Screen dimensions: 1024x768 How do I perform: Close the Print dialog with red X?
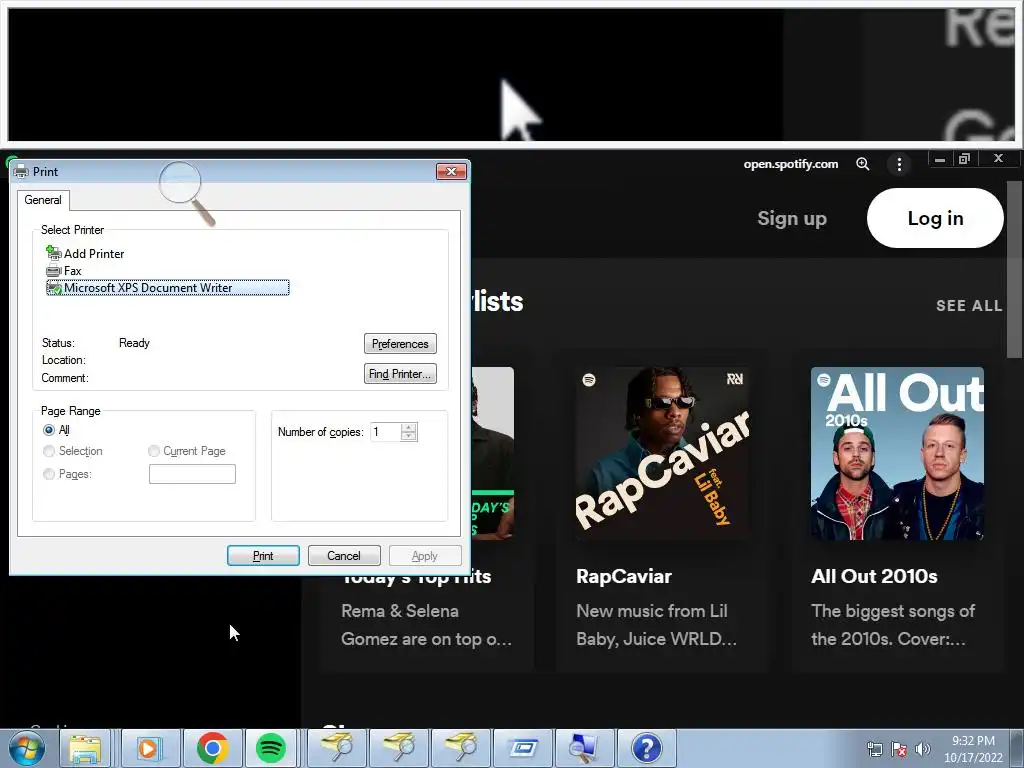451,171
